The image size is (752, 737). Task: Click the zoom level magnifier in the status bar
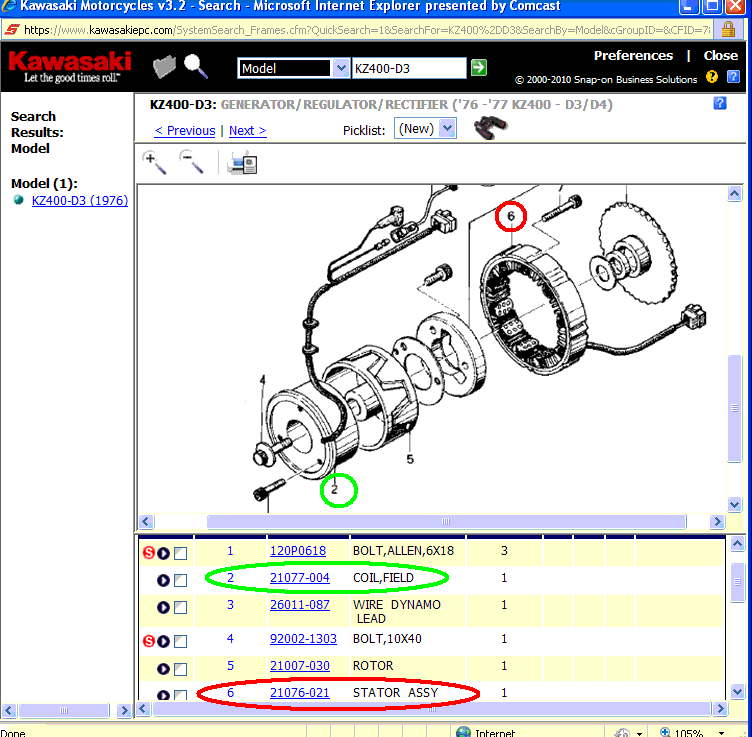[665, 732]
